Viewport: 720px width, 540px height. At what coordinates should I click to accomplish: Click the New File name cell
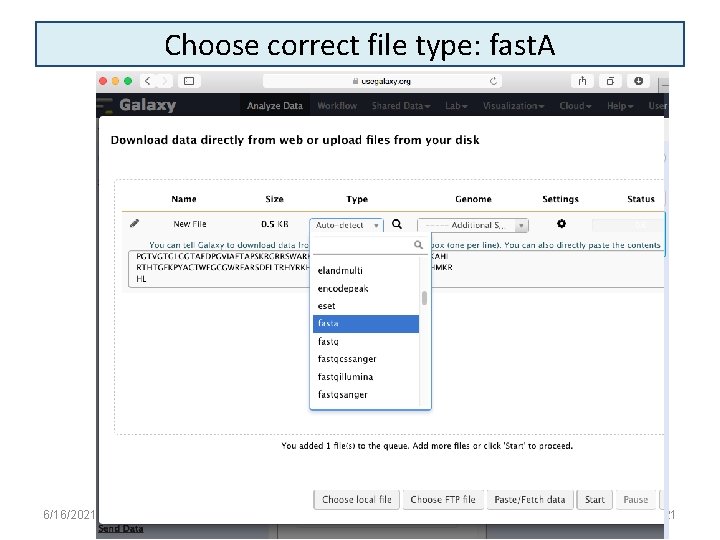tap(190, 224)
